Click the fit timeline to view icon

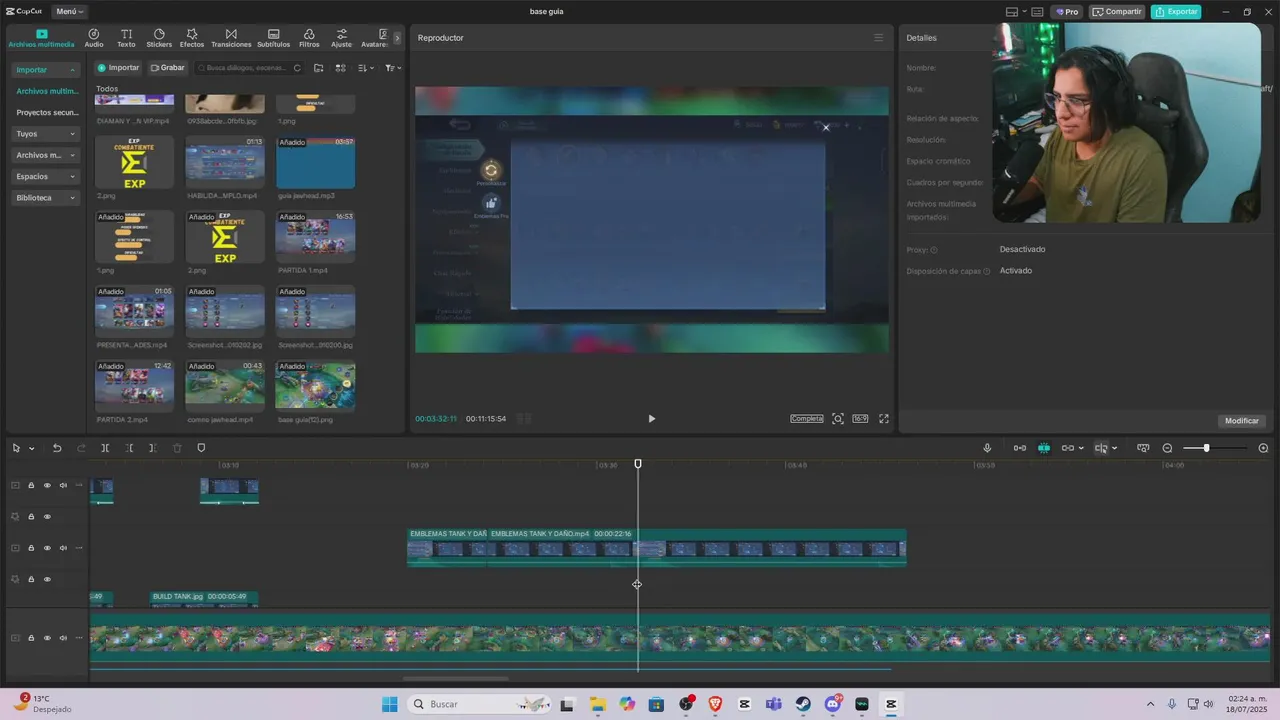point(1143,448)
